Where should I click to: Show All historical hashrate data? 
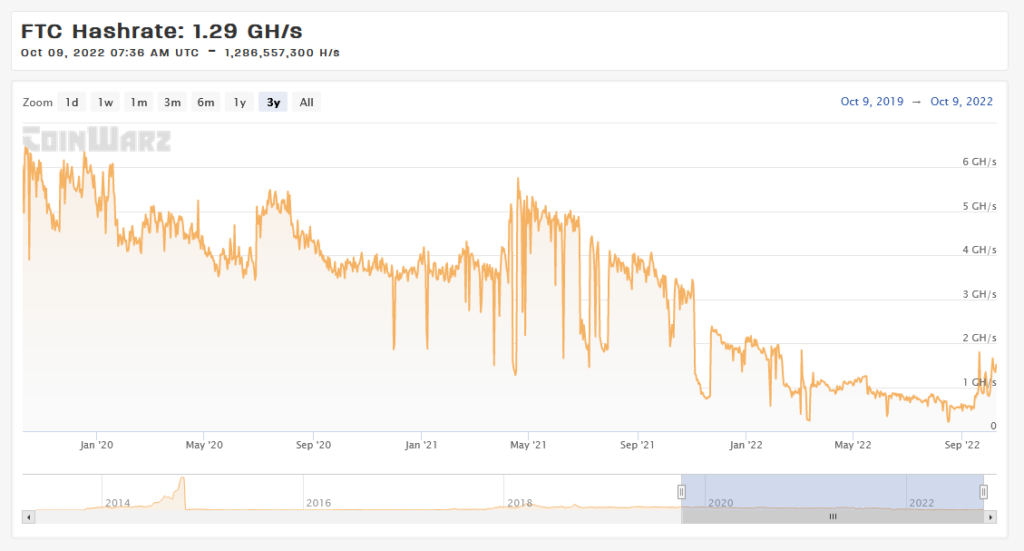pos(306,102)
